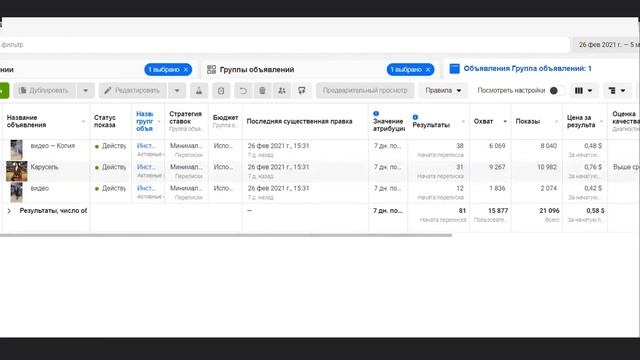Click the Карусель ad thumbnail
This screenshot has width=640, height=360.
click(x=16, y=171)
